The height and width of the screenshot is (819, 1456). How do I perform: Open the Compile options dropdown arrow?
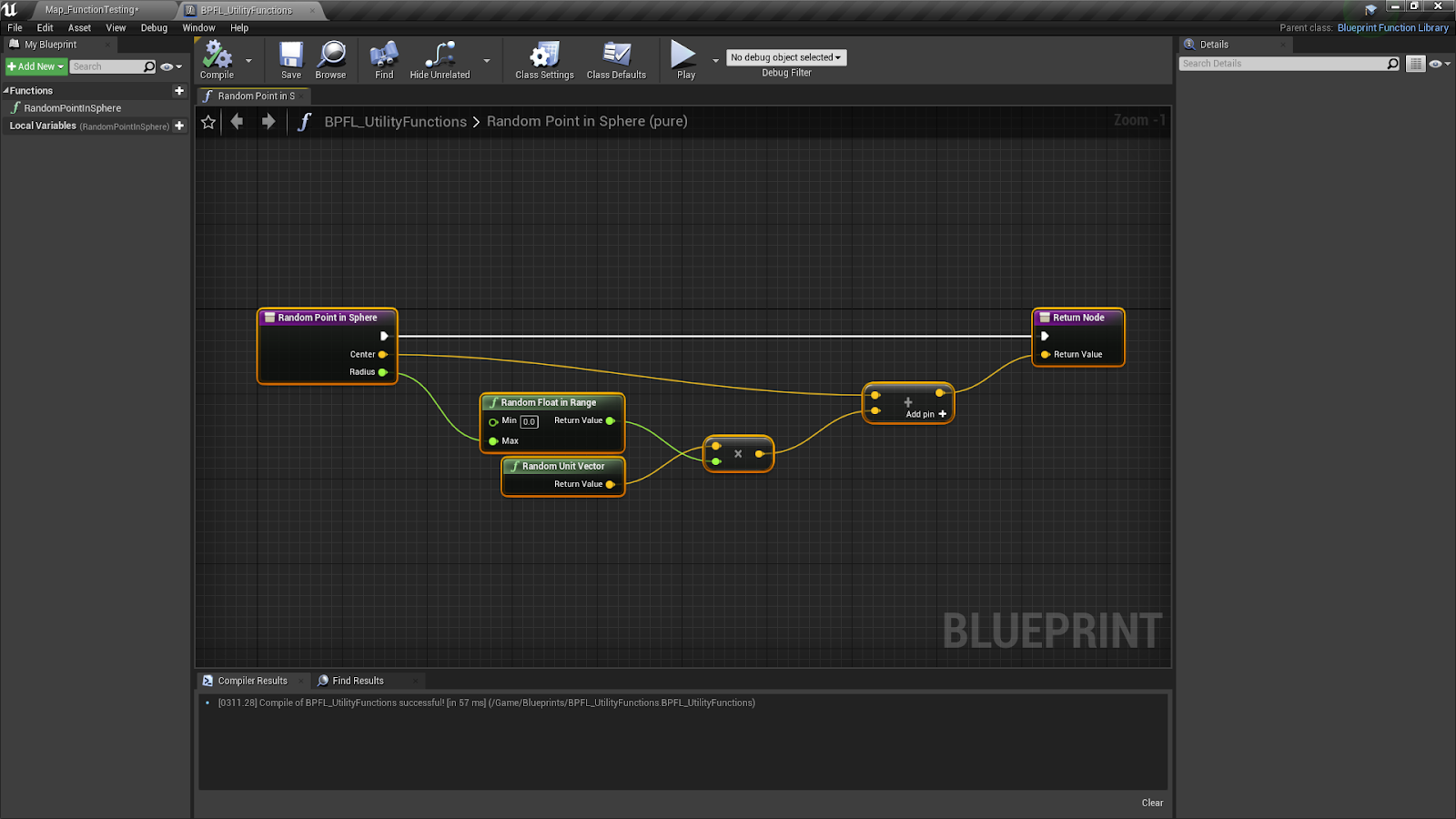click(x=247, y=62)
